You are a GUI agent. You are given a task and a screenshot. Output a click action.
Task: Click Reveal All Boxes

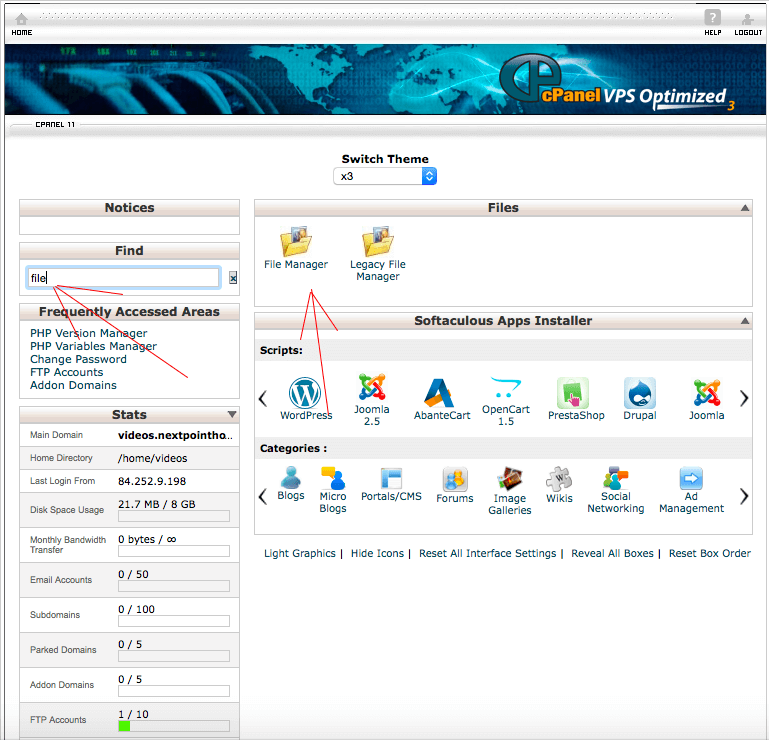612,553
